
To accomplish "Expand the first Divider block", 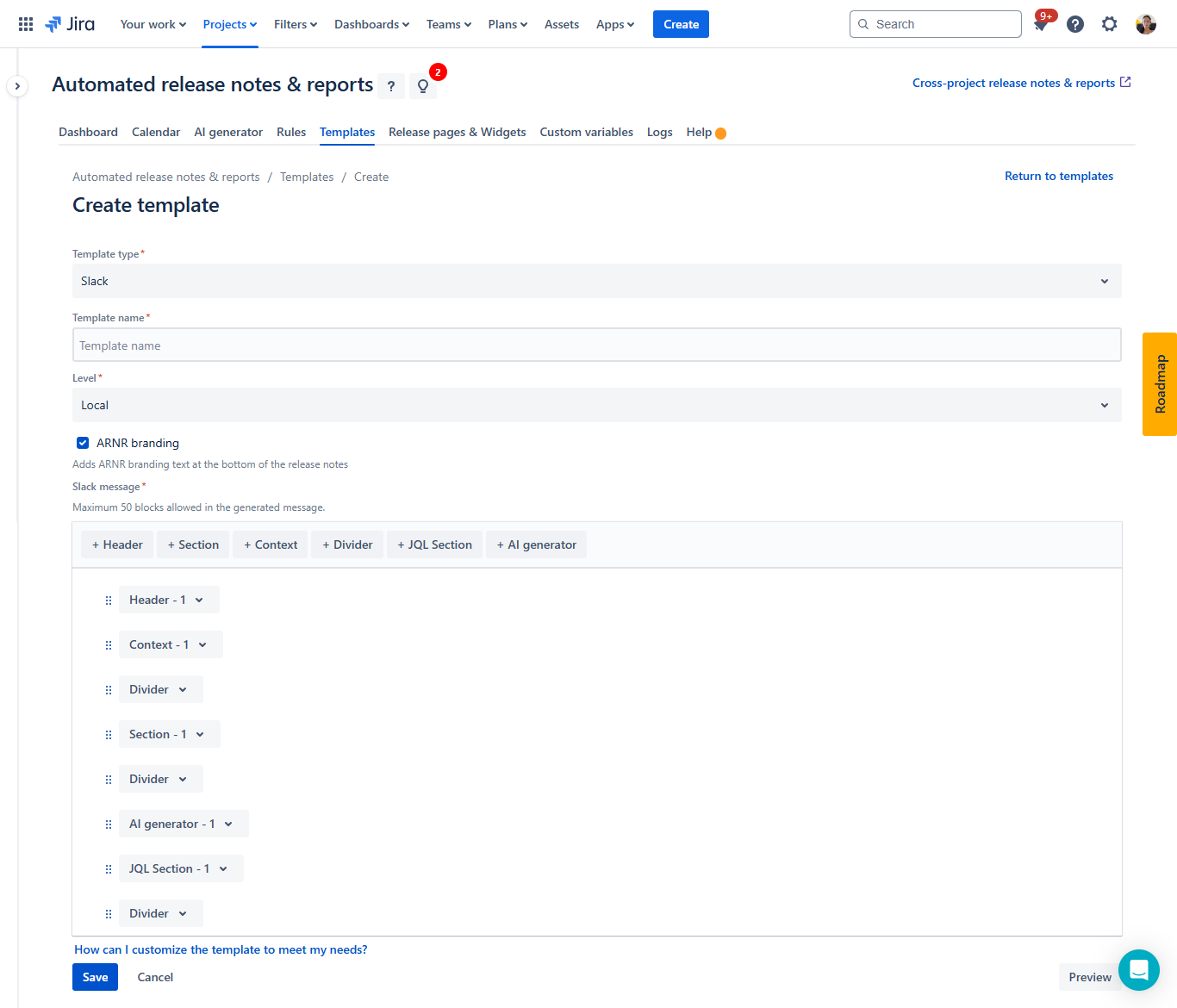I will tap(161, 689).
